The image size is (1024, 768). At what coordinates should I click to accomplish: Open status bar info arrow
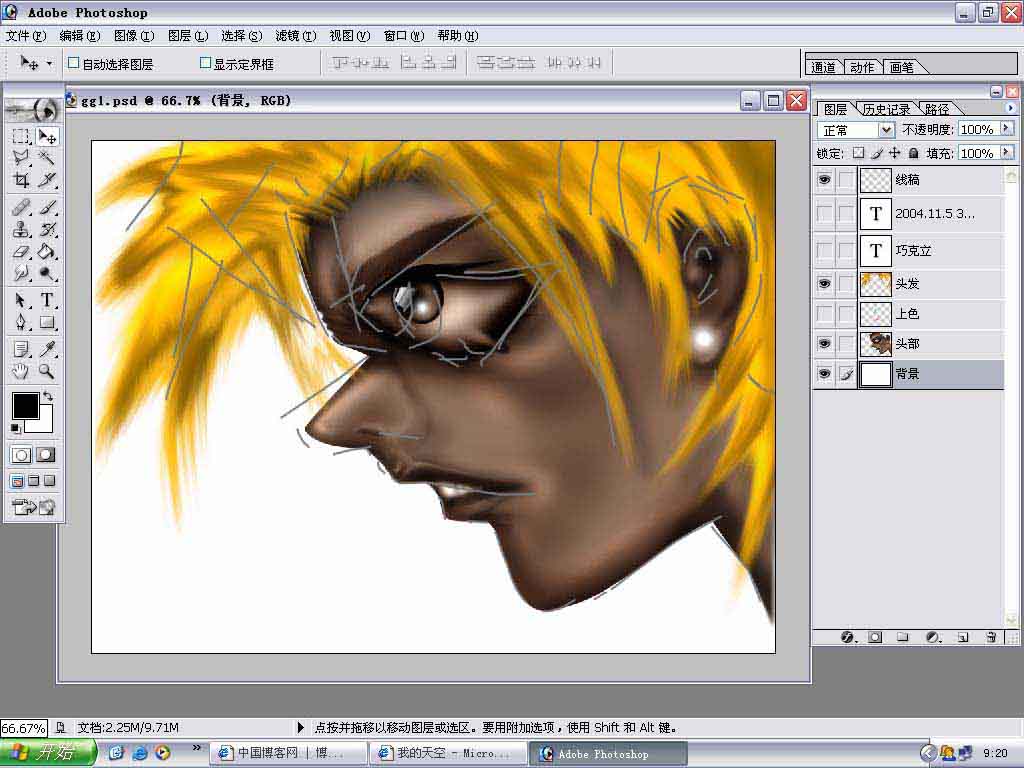[300, 727]
